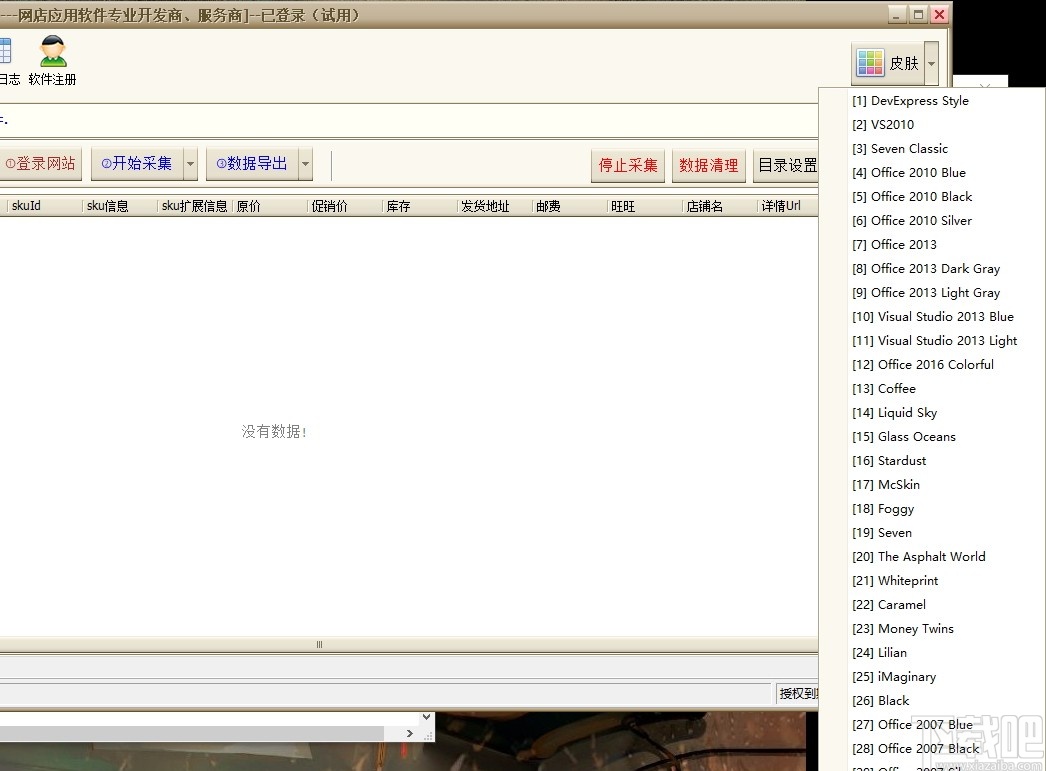Viewport: 1046px width, 771px height.
Task: Click the 停止采集 button
Action: 628,165
